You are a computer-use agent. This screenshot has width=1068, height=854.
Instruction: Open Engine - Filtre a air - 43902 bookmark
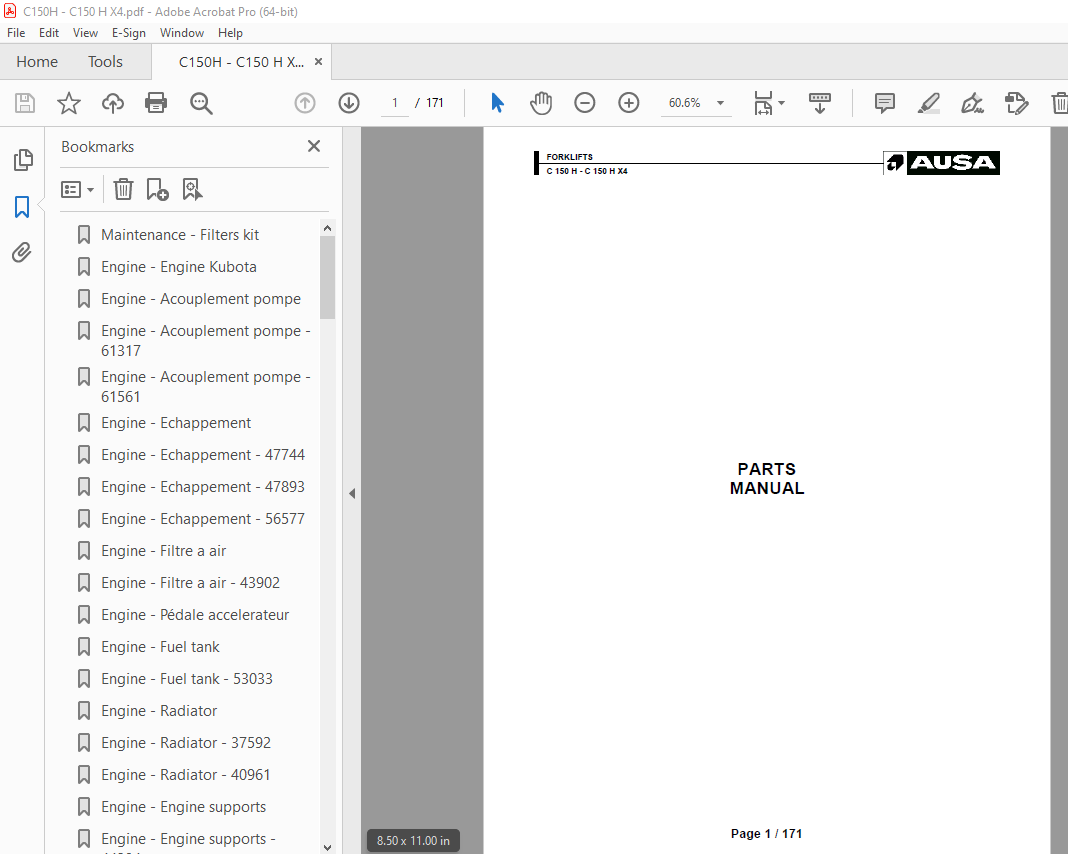190,583
